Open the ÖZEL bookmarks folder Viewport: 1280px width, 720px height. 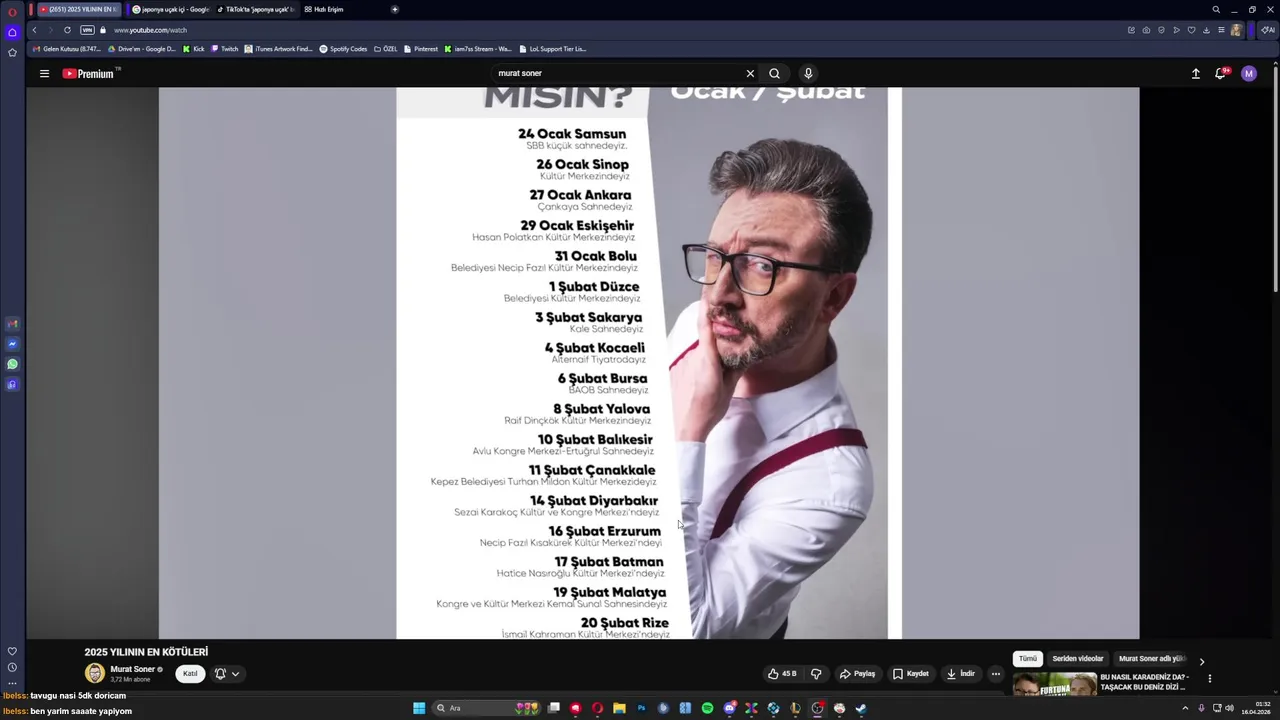pos(385,48)
